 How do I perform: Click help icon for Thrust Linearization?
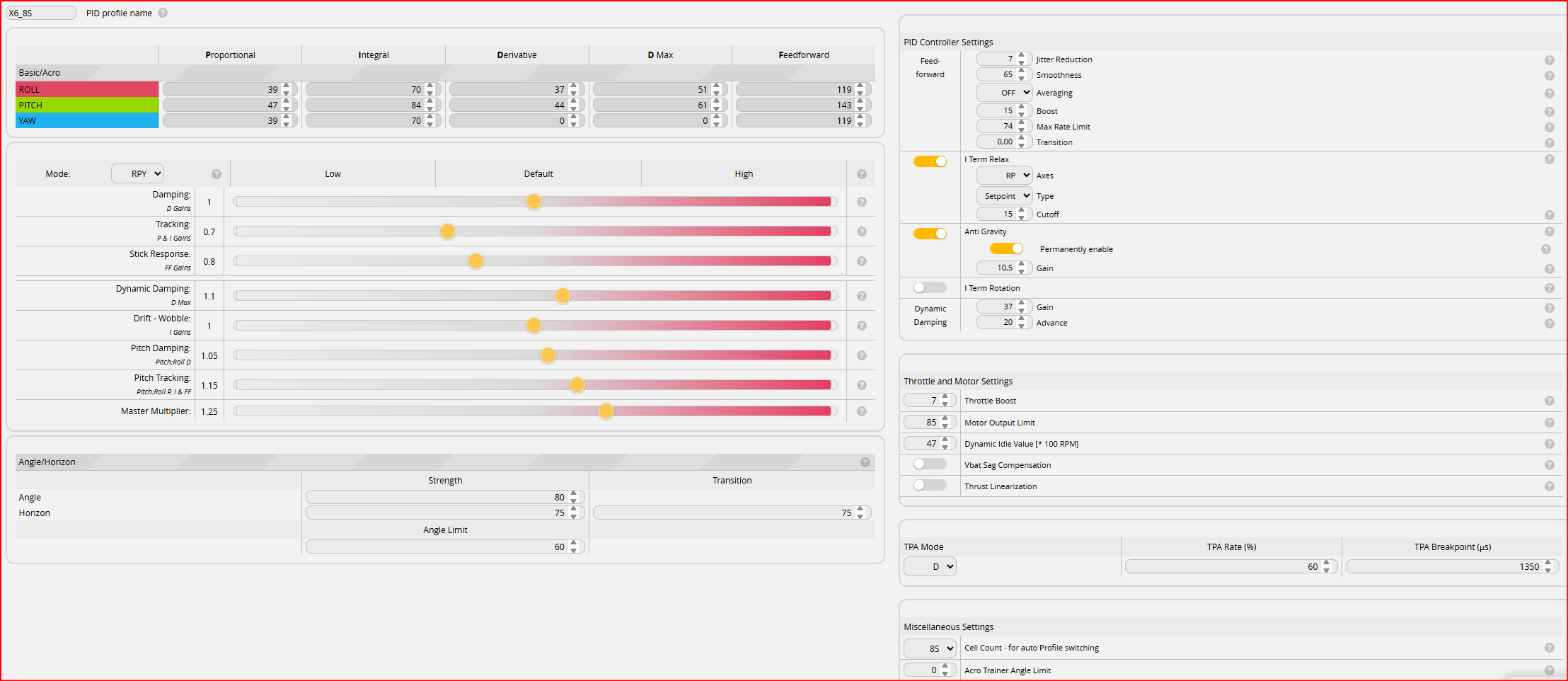1549,486
